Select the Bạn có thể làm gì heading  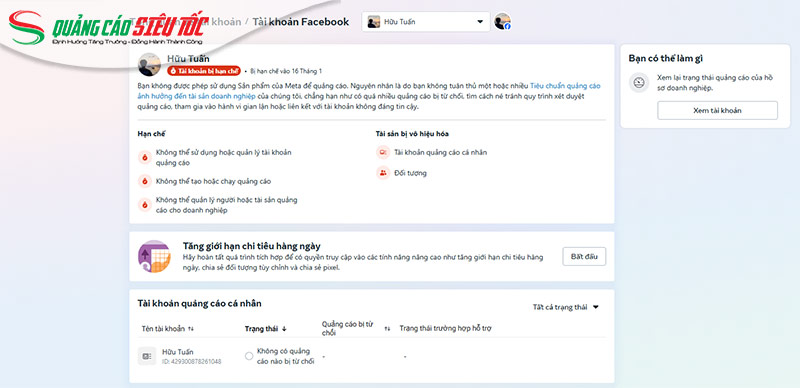click(x=665, y=58)
